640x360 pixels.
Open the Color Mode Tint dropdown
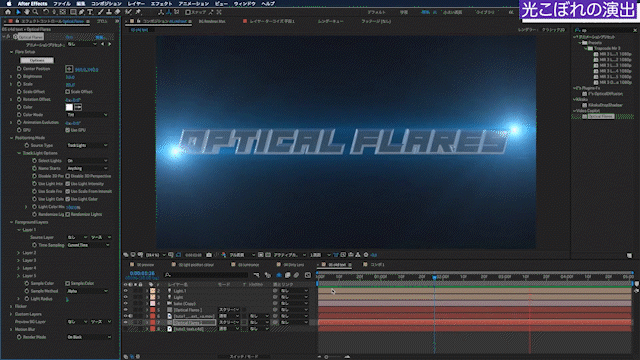tap(87, 115)
